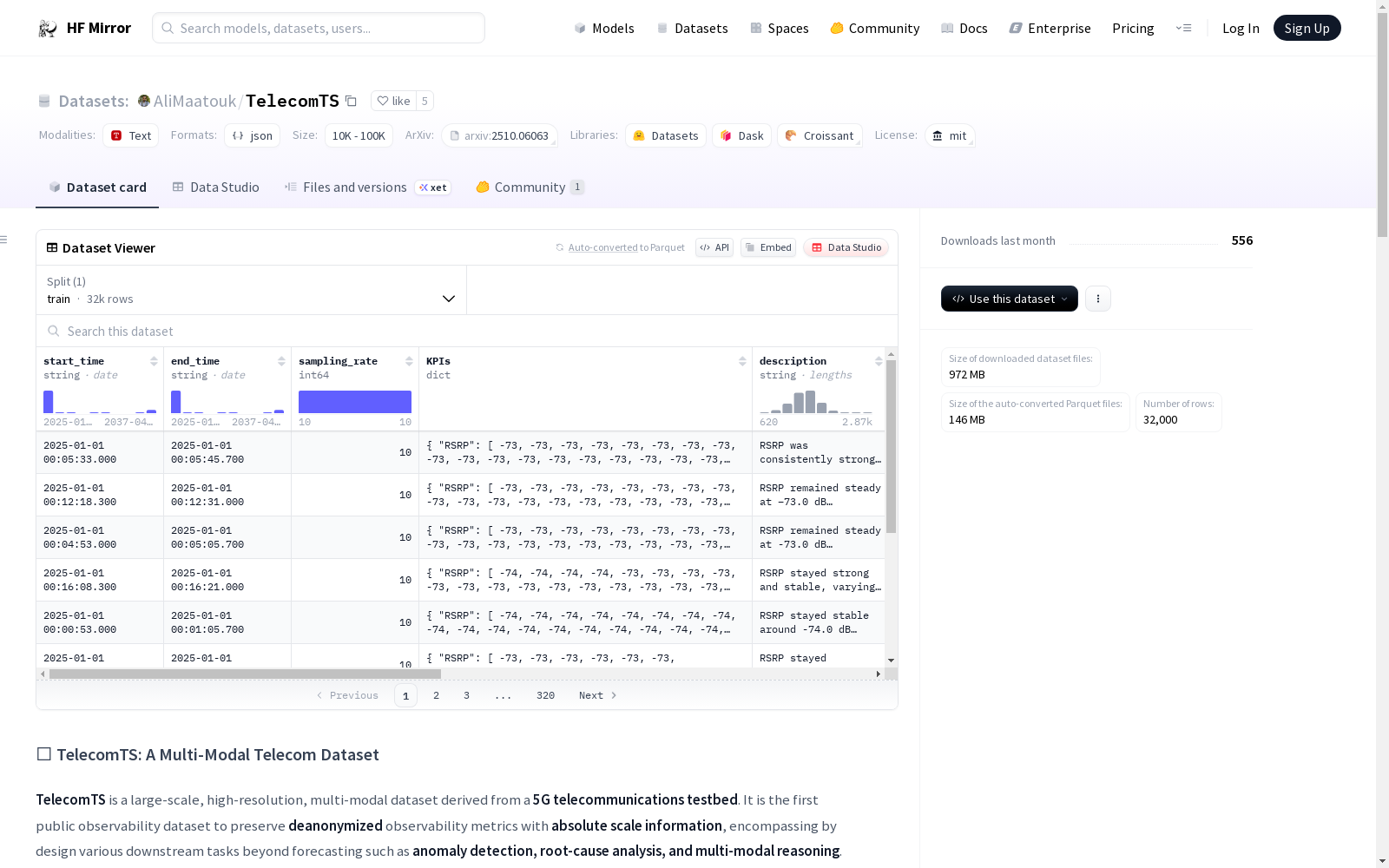Switch to the Data Studio tab
Screen dimensions: 1389x868
tap(215, 187)
